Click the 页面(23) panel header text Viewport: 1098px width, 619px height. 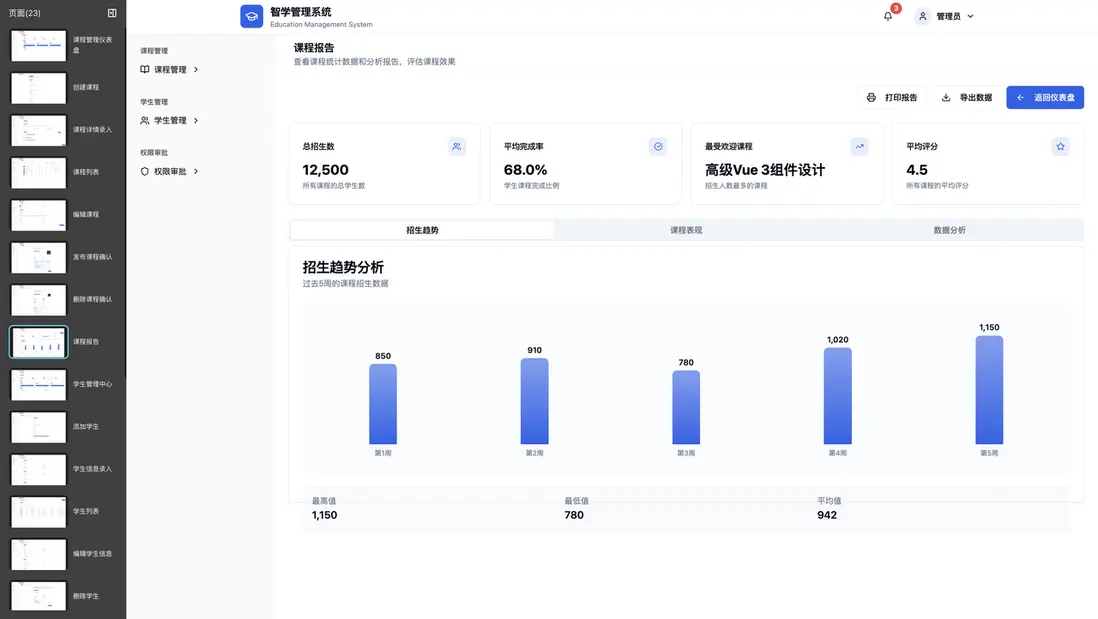pos(25,13)
